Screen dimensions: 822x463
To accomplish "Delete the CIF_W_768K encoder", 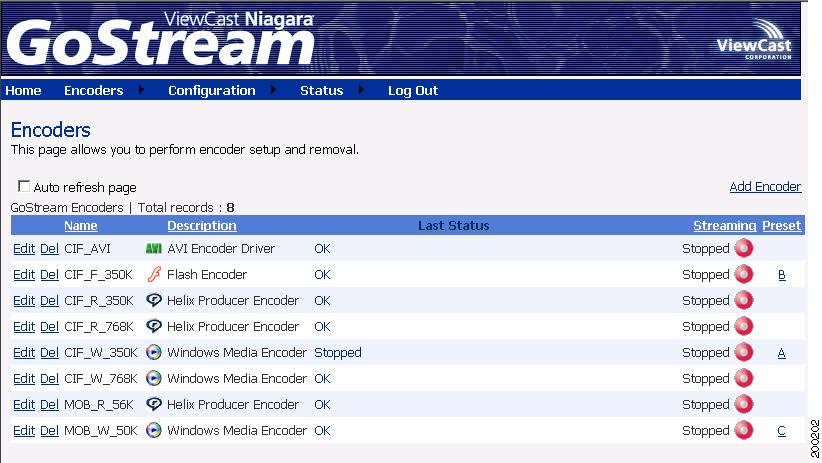I will [49, 379].
